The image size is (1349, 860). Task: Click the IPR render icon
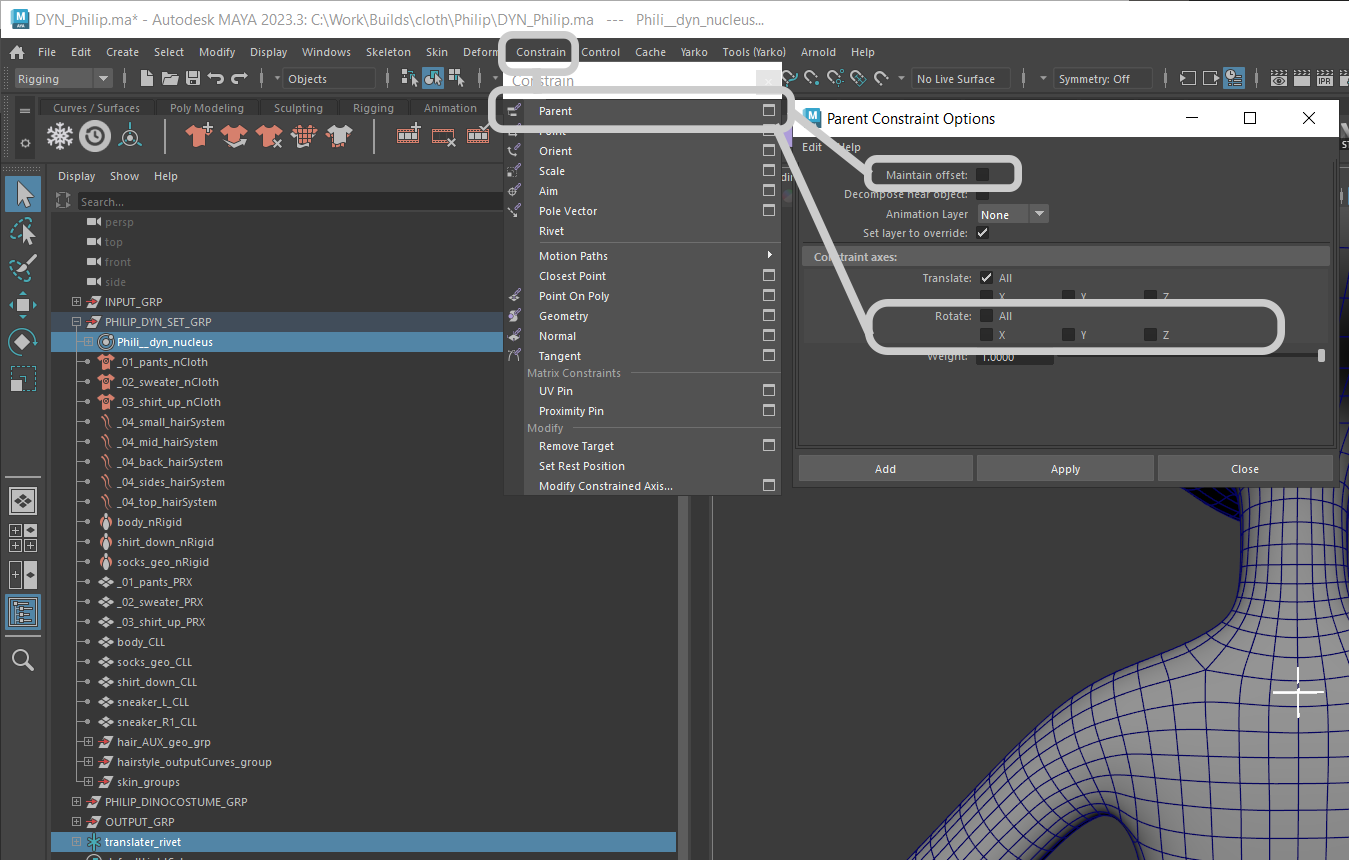[x=1325, y=78]
